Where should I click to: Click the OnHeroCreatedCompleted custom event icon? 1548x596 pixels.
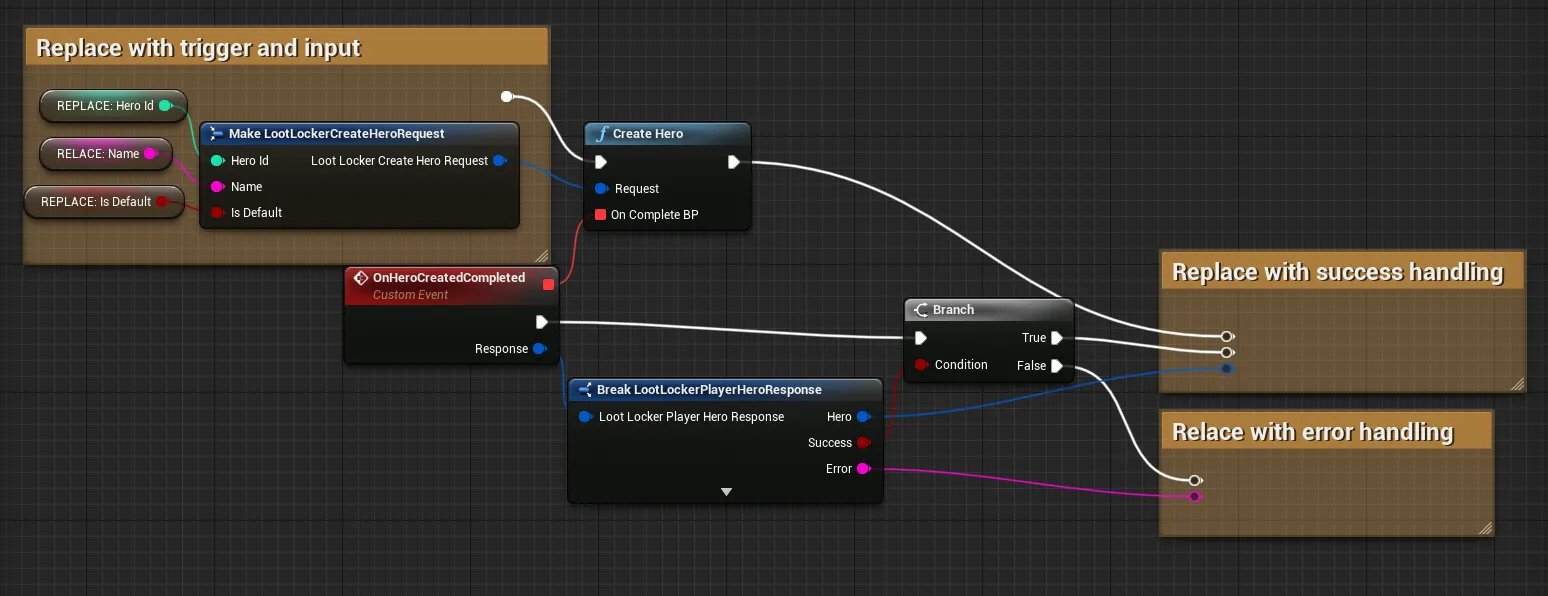coord(361,278)
